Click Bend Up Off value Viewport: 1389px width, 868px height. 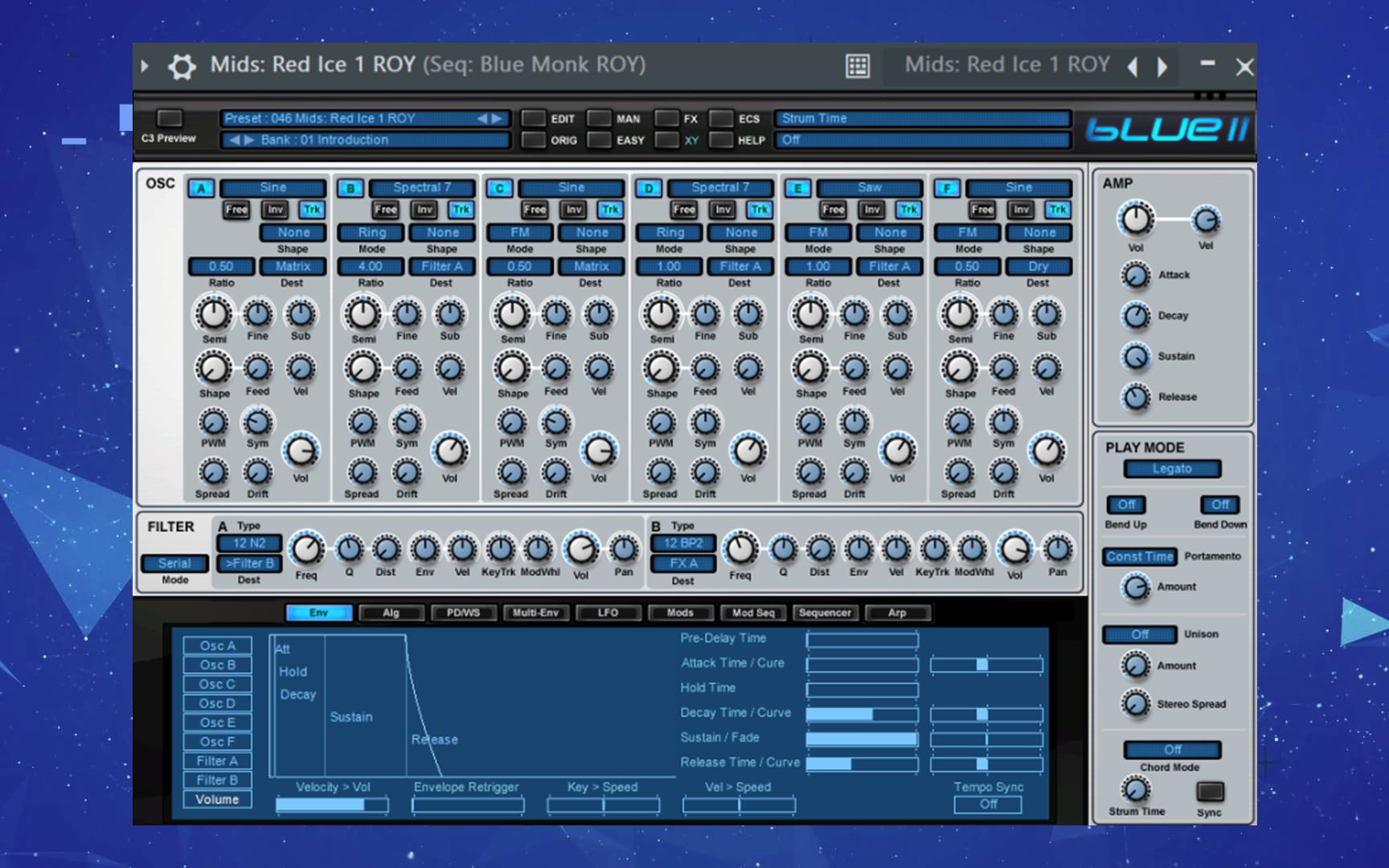pos(1126,505)
